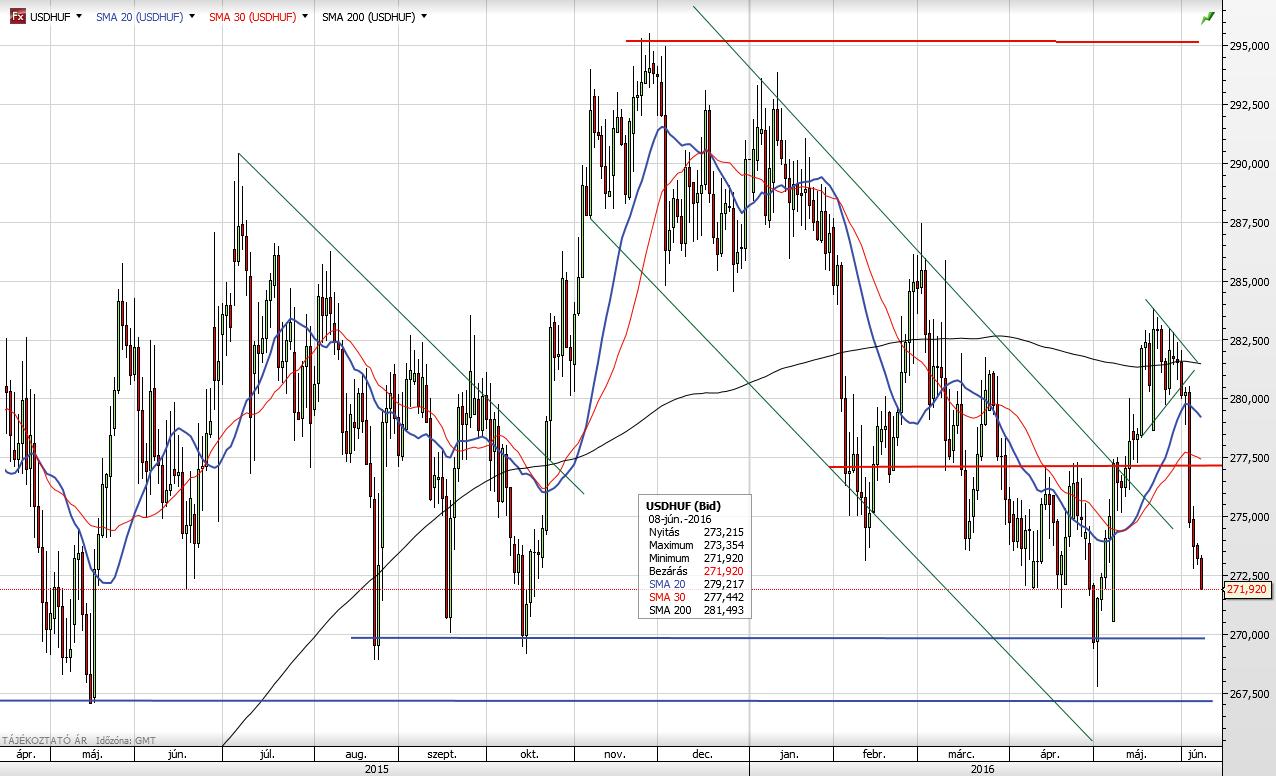Click the Nyitás 273,215 tooltip row
The image size is (1276, 776).
[x=696, y=532]
